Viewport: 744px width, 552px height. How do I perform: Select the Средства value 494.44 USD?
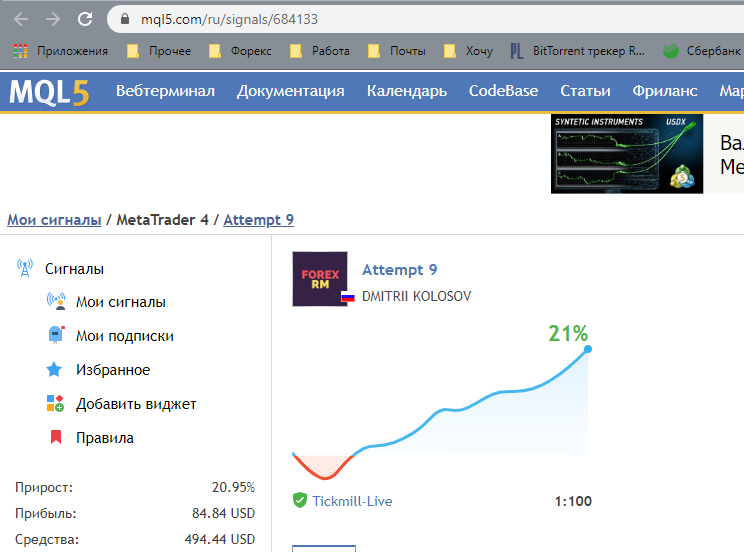pyautogui.click(x=220, y=540)
